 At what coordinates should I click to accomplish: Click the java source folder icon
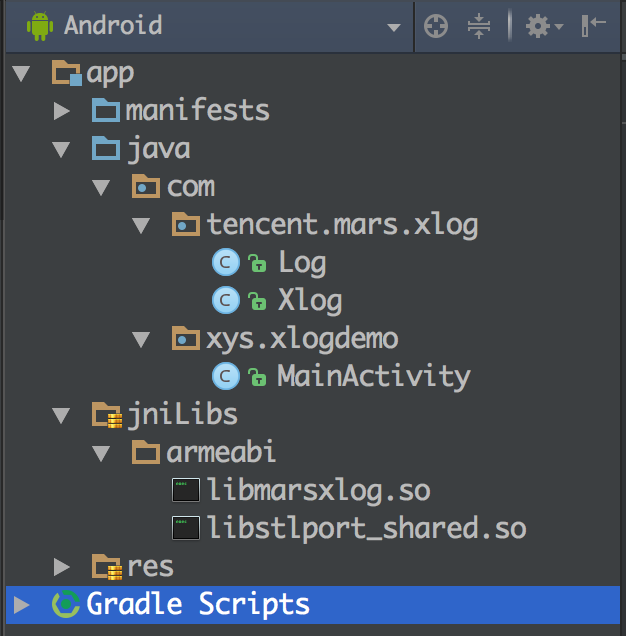105,148
